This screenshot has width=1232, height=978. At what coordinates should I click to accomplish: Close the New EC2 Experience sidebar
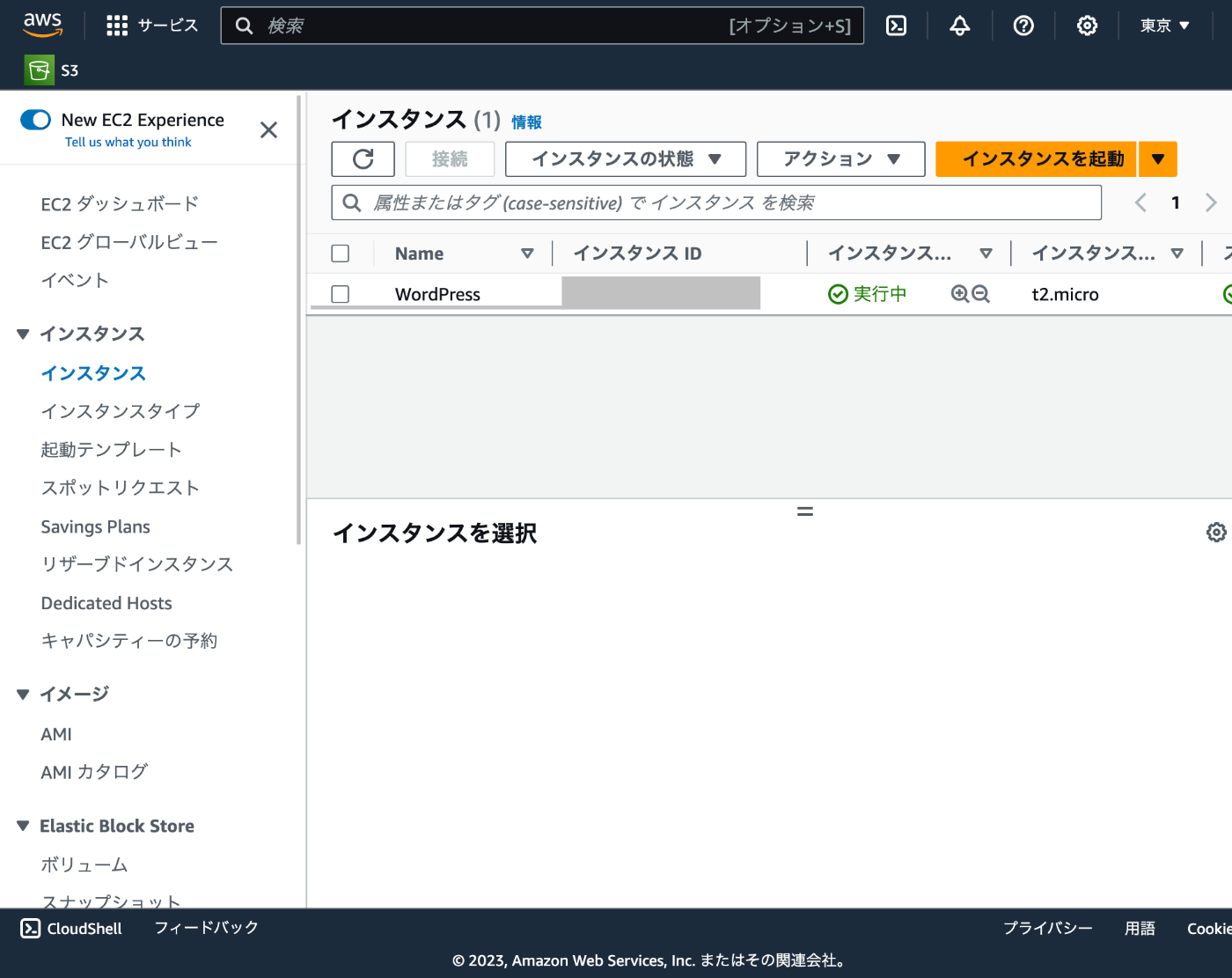[269, 130]
